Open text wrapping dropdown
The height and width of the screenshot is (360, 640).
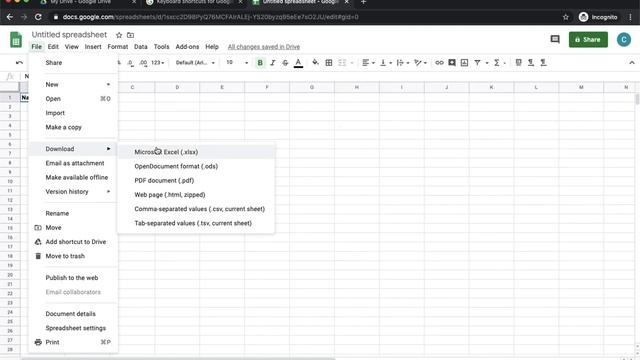tap(402, 62)
